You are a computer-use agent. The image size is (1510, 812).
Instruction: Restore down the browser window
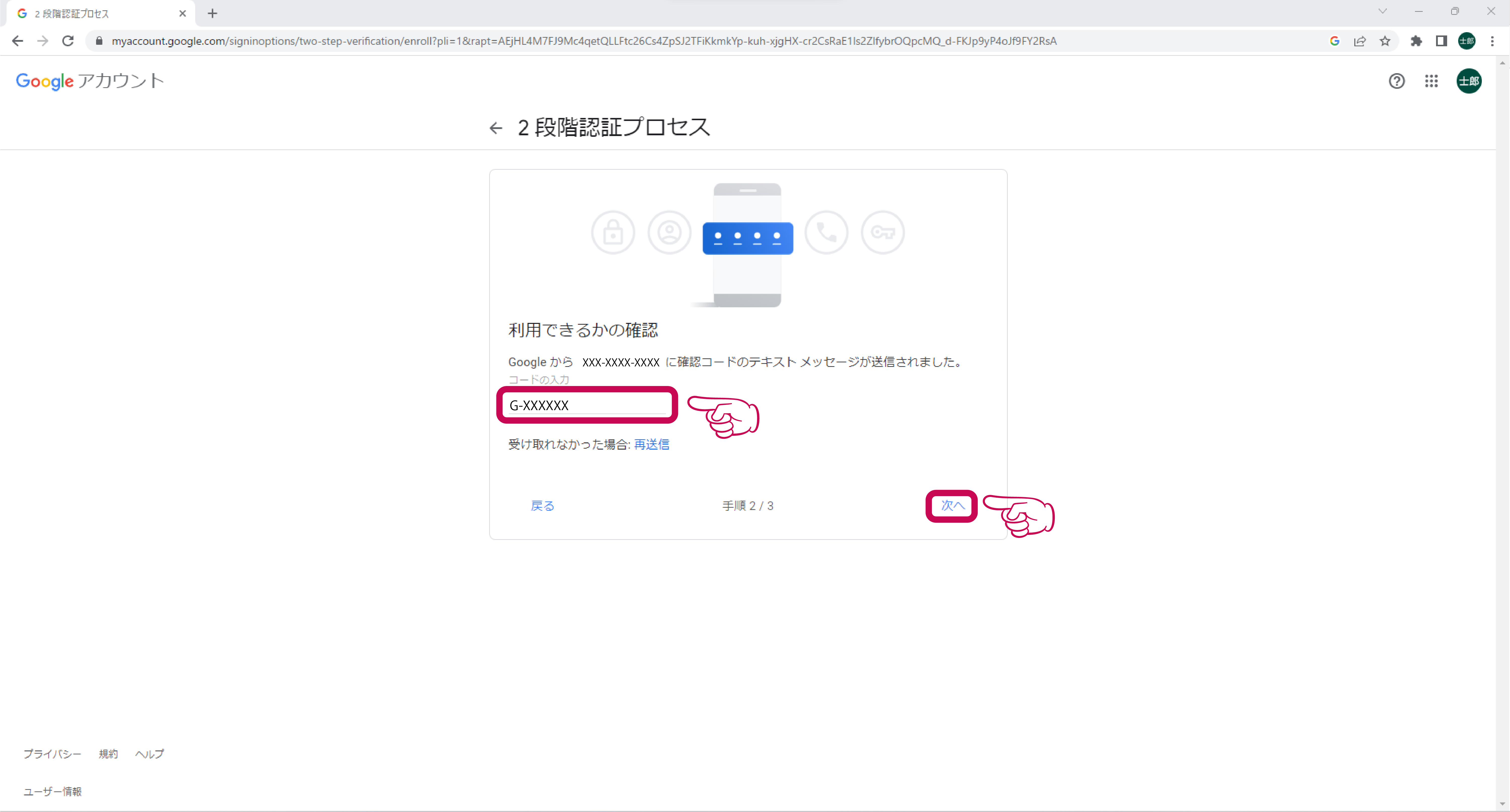[1455, 11]
